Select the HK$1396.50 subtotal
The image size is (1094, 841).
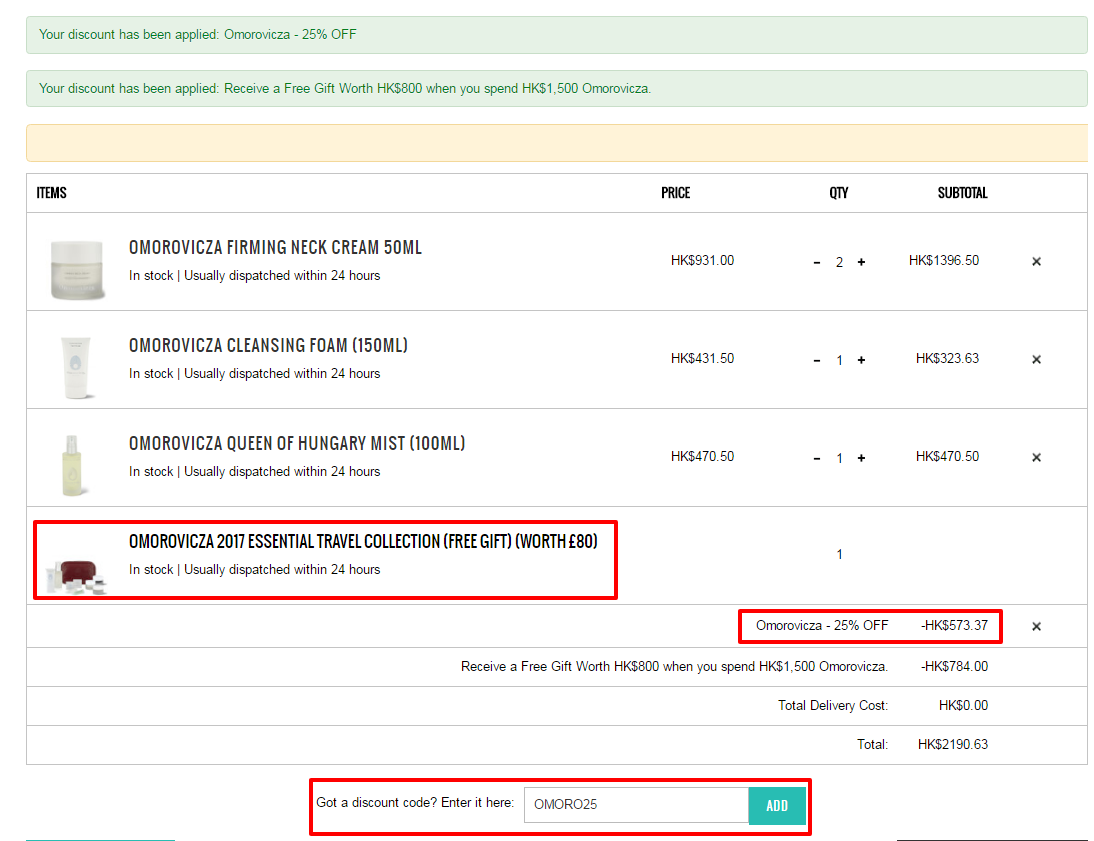[944, 260]
